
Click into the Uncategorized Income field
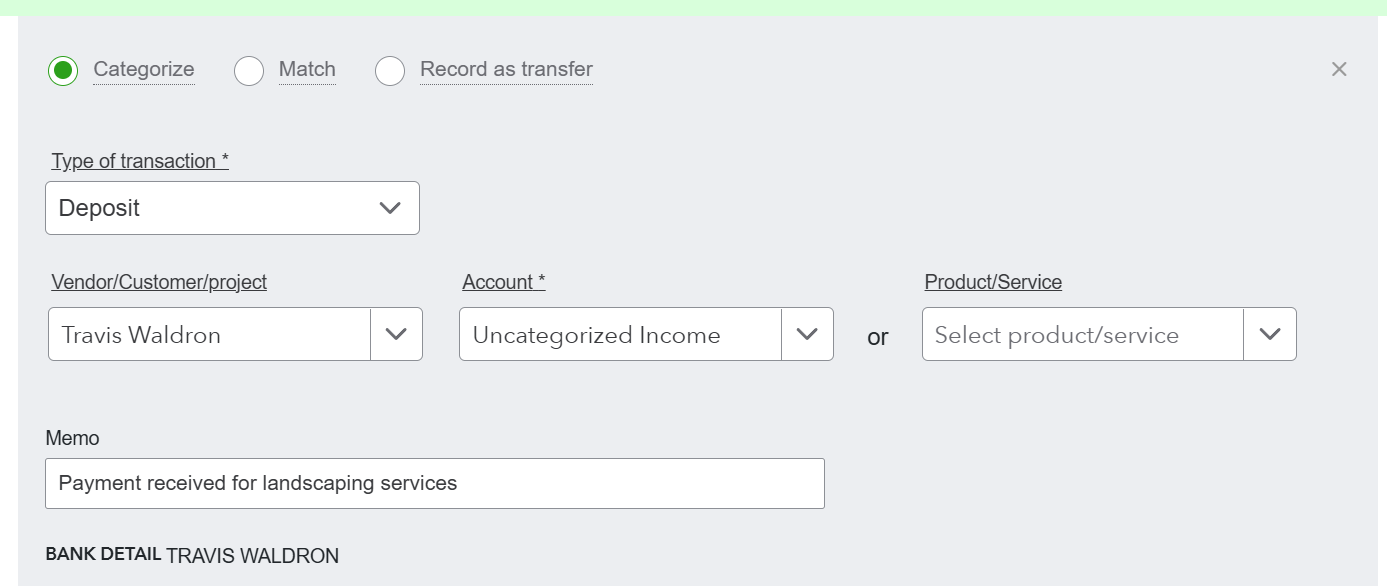620,335
